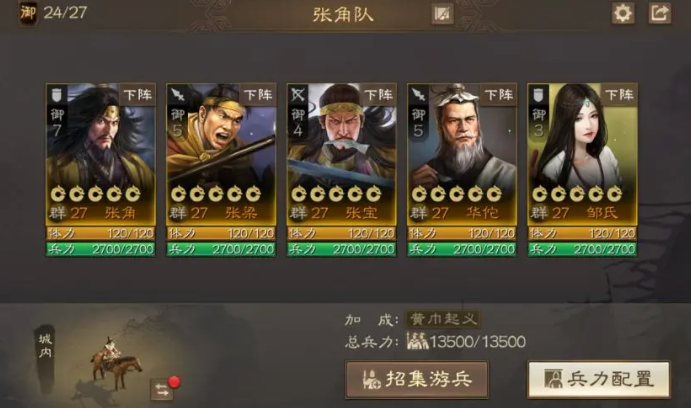Open the settings gear icon

coord(623,13)
